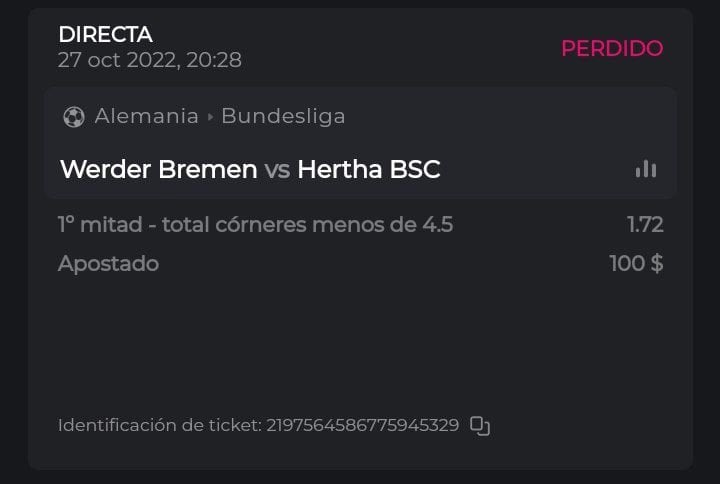Click the 100 $ stake amount
Screen dimensions: 720x484
tap(636, 264)
